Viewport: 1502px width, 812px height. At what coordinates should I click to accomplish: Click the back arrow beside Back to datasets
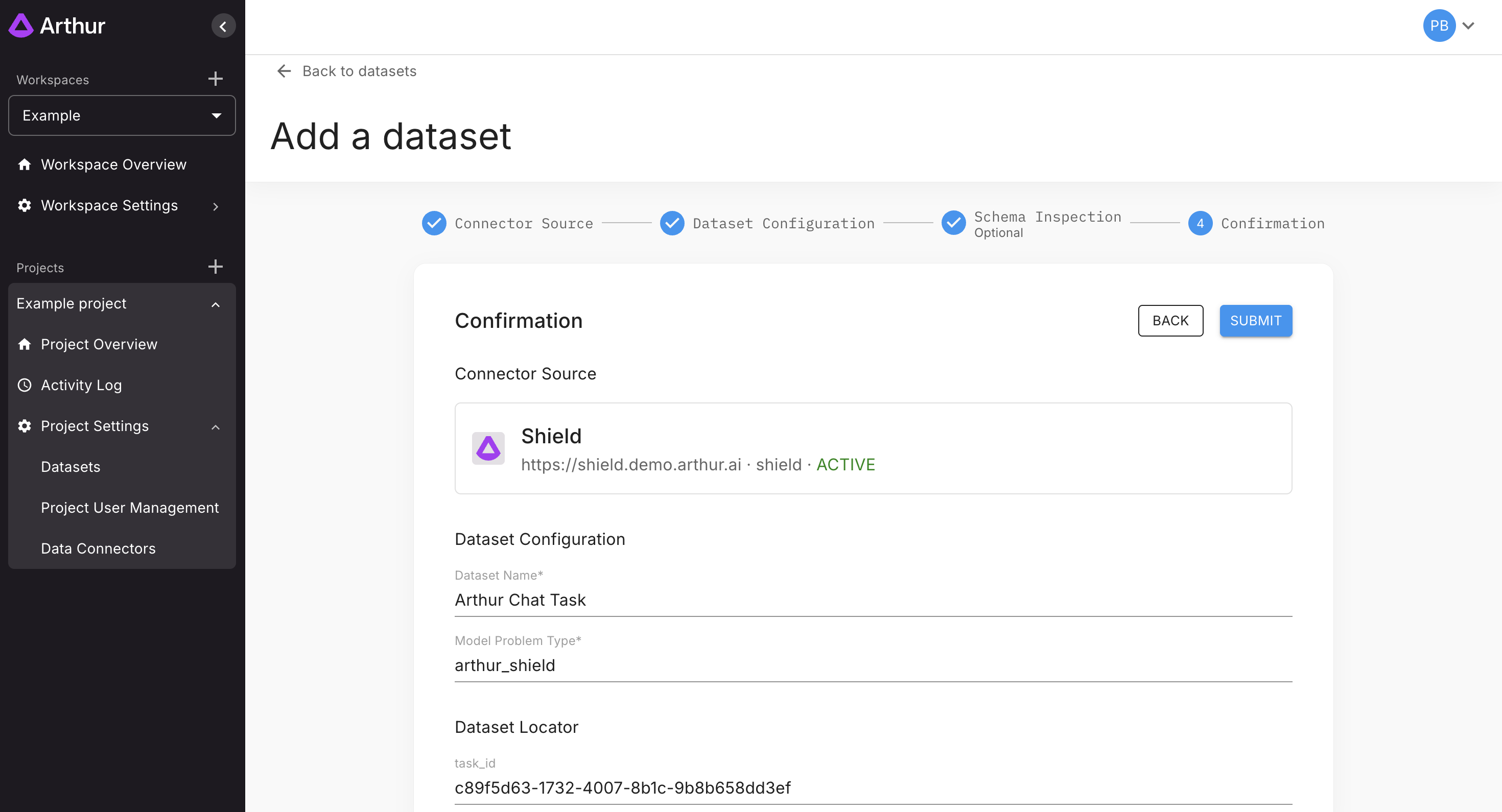pos(284,71)
